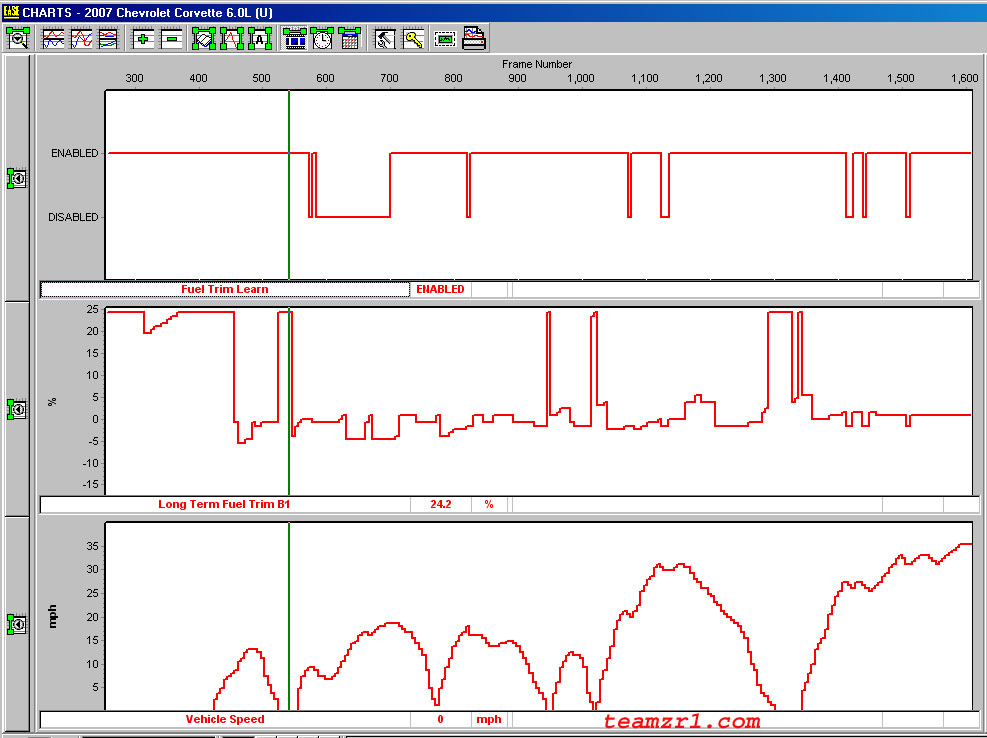Click the minus (remove chart) toolbar icon
This screenshot has width=987, height=738.
(x=171, y=39)
